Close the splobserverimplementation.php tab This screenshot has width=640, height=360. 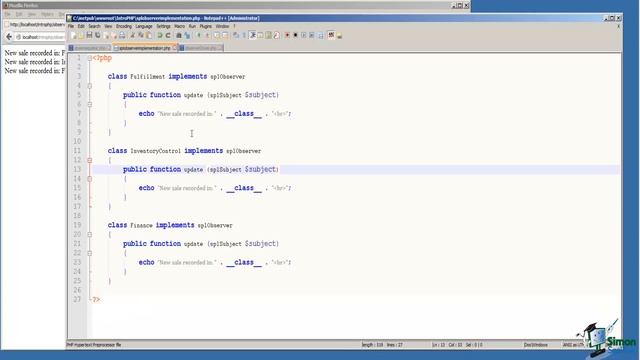(x=174, y=48)
